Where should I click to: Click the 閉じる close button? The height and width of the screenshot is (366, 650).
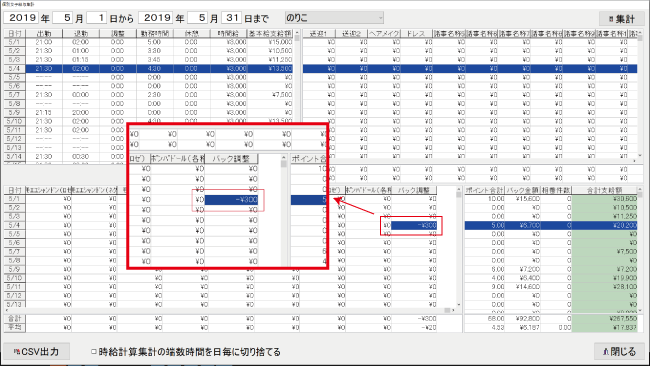click(620, 351)
